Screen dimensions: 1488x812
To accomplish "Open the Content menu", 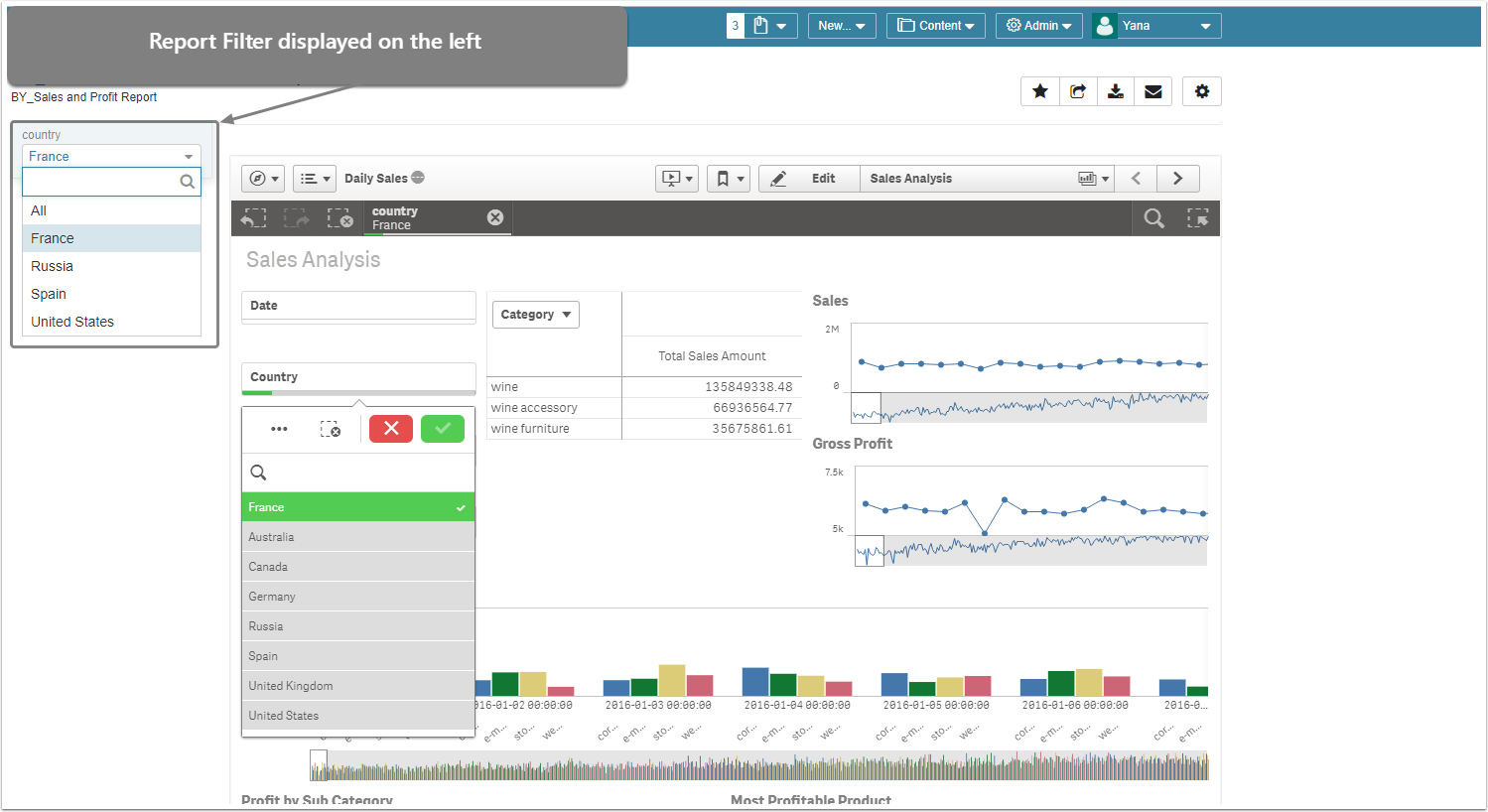I will point(934,26).
